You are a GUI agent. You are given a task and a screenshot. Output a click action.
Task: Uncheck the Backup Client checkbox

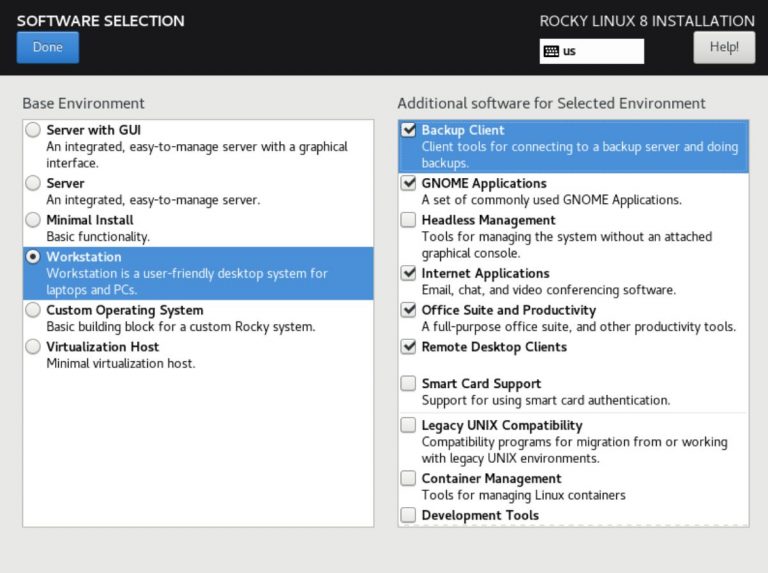point(408,130)
